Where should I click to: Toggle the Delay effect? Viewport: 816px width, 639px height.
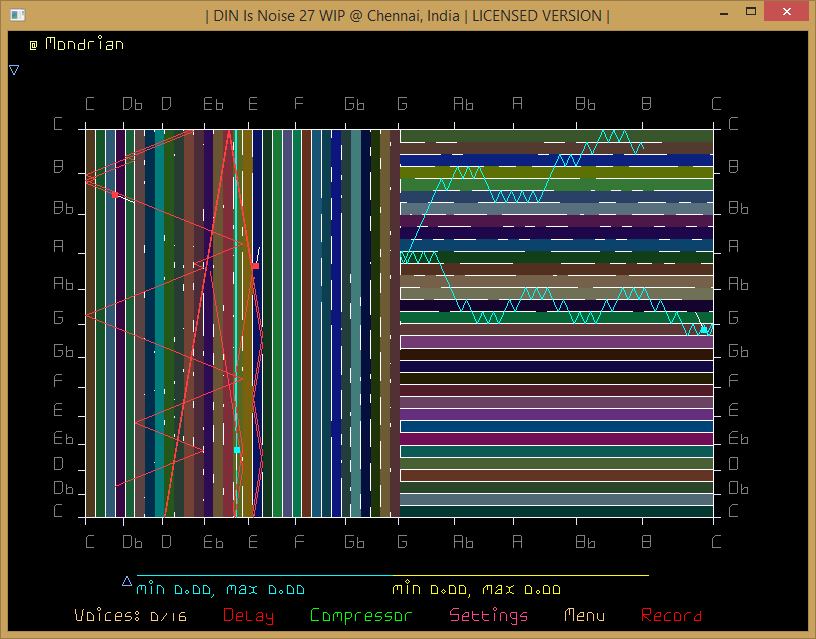coord(248,616)
